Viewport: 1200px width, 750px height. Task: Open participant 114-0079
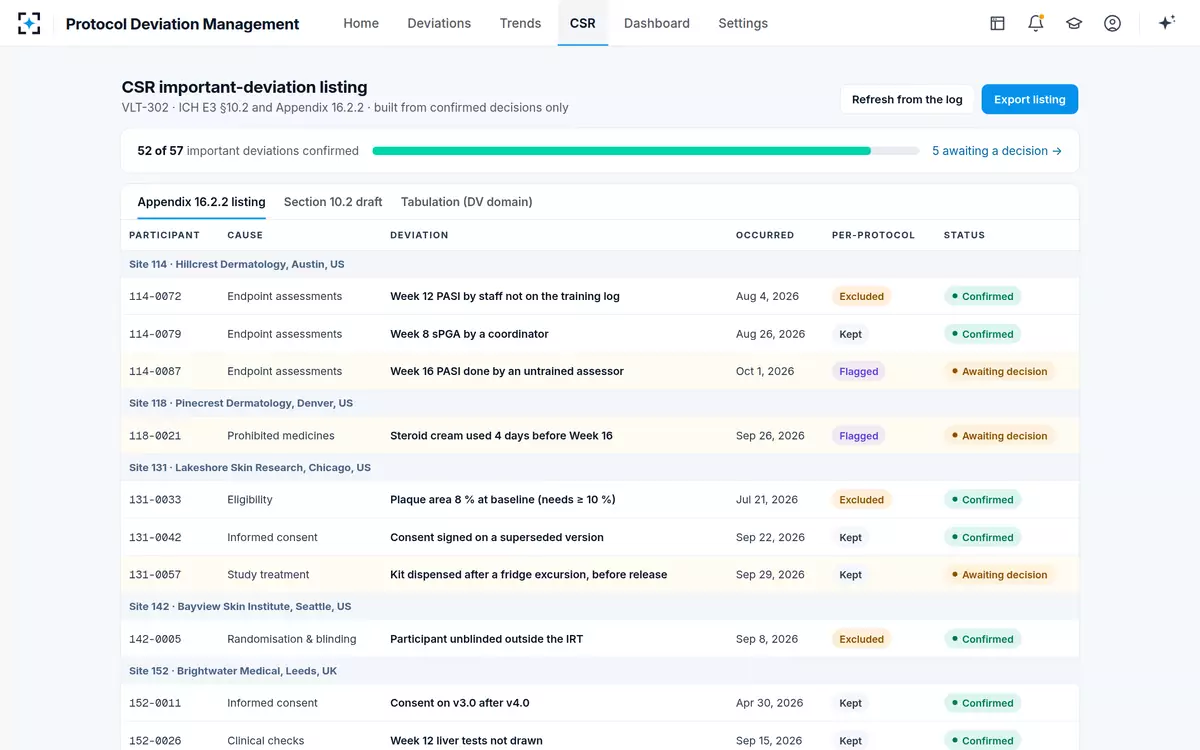pyautogui.click(x=155, y=334)
